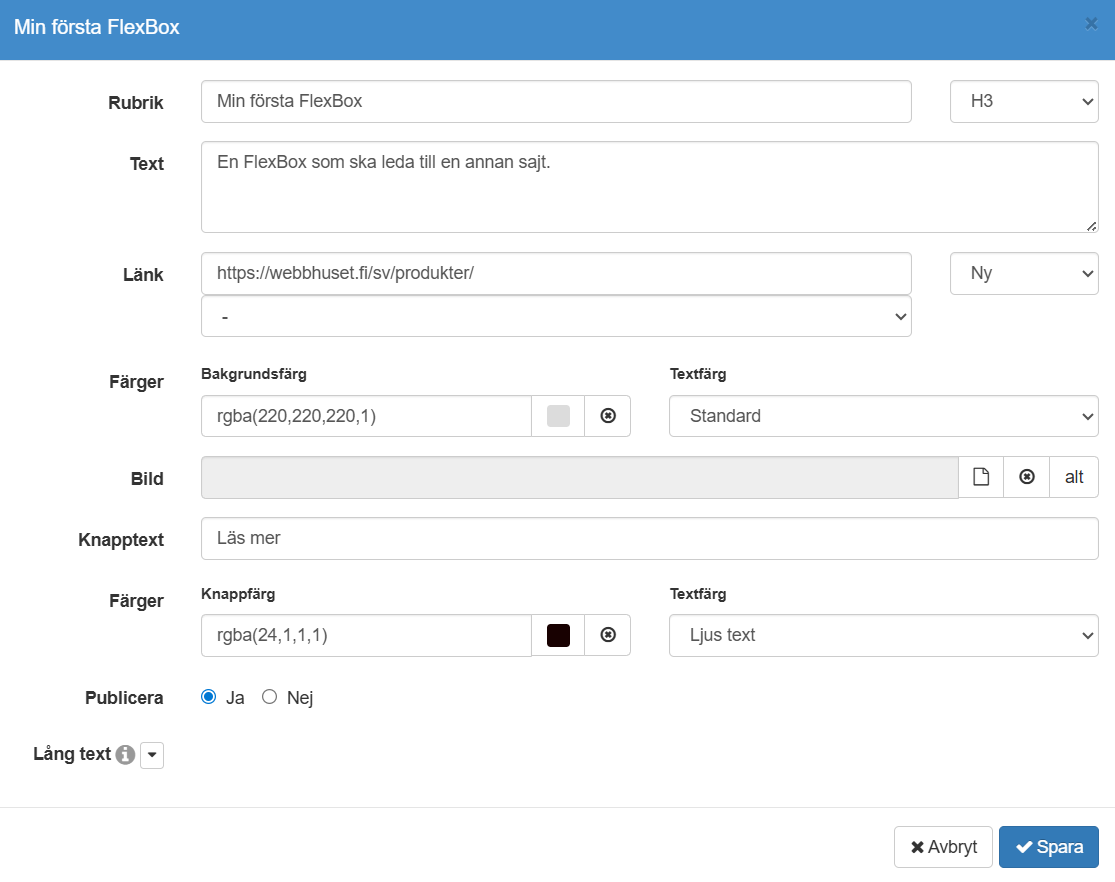1115x882 pixels.
Task: Expand the Lång text section
Action: click(152, 756)
